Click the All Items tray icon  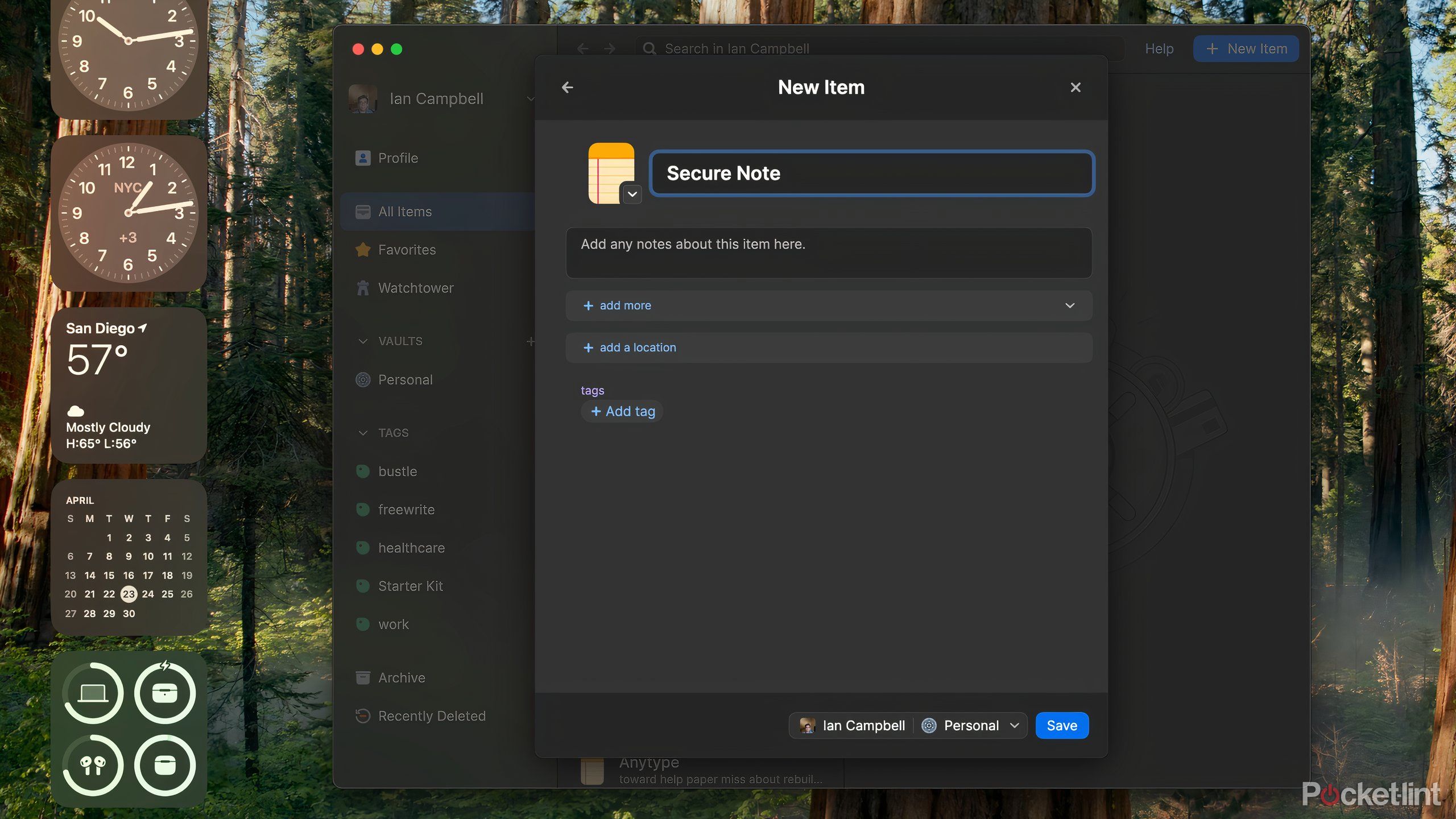(x=363, y=212)
